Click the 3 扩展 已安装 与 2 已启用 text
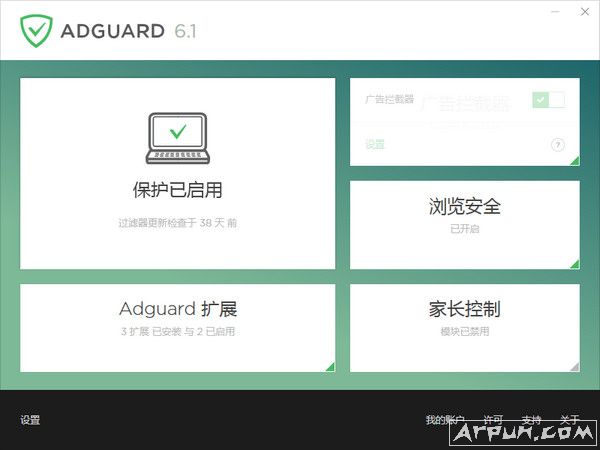Screen dimensions: 600x450 [178, 331]
